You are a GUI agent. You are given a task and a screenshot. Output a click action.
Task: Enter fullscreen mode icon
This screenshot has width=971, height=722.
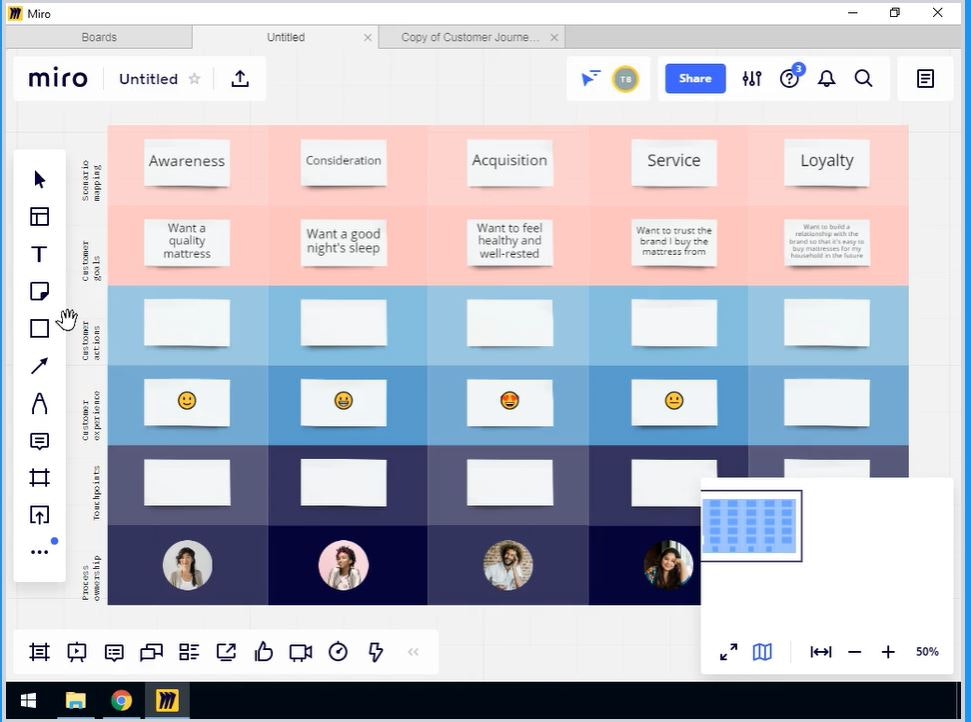[x=729, y=651]
